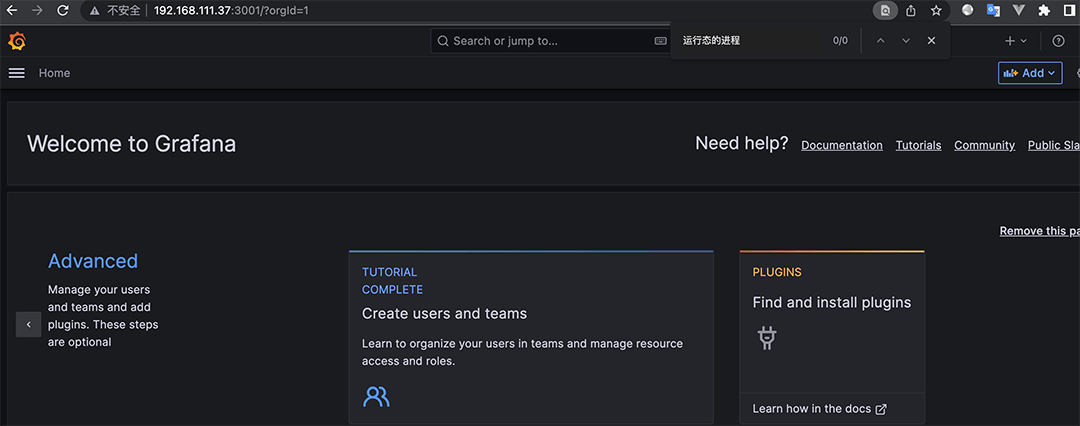Screen dimensions: 1080x426
Task: Click the find bar text field
Action: click(x=751, y=41)
